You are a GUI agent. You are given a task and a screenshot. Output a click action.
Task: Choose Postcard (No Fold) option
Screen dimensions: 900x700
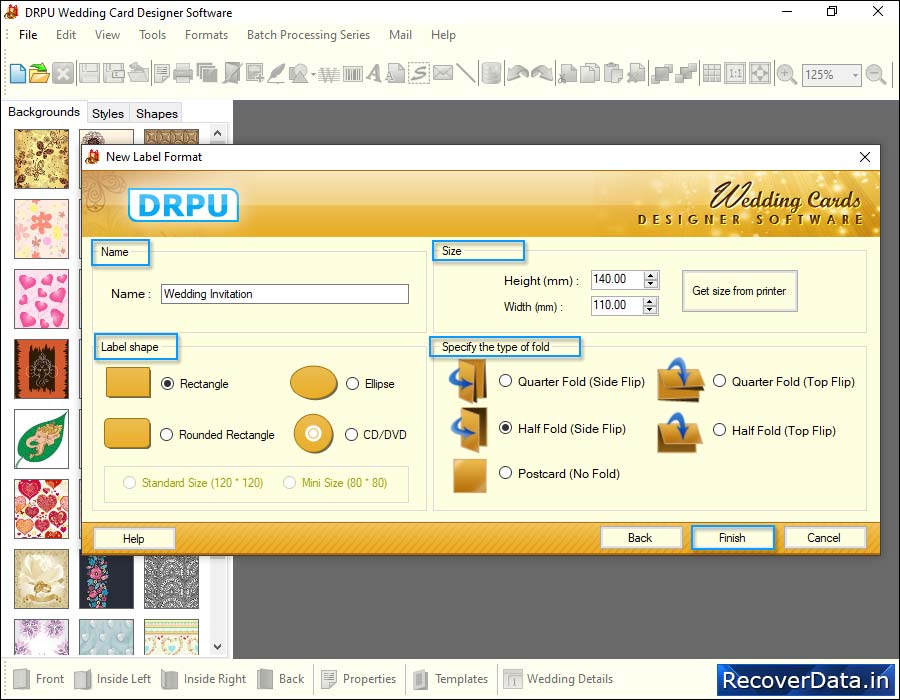click(x=506, y=473)
